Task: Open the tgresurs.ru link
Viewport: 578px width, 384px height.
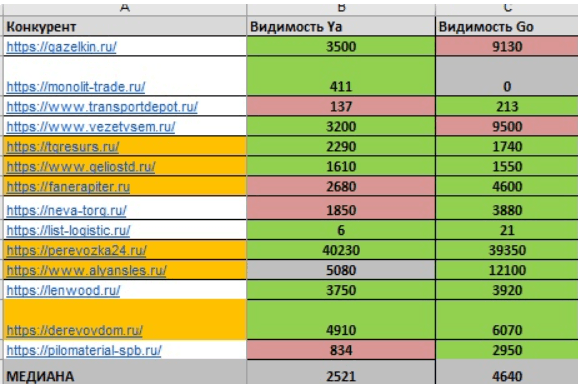Action: click(x=63, y=147)
